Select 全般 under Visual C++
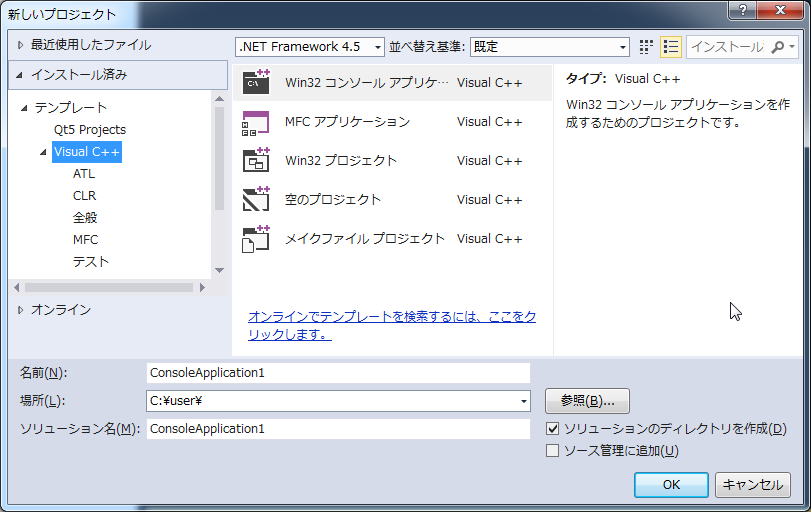The width and height of the screenshot is (811, 512). point(85,218)
